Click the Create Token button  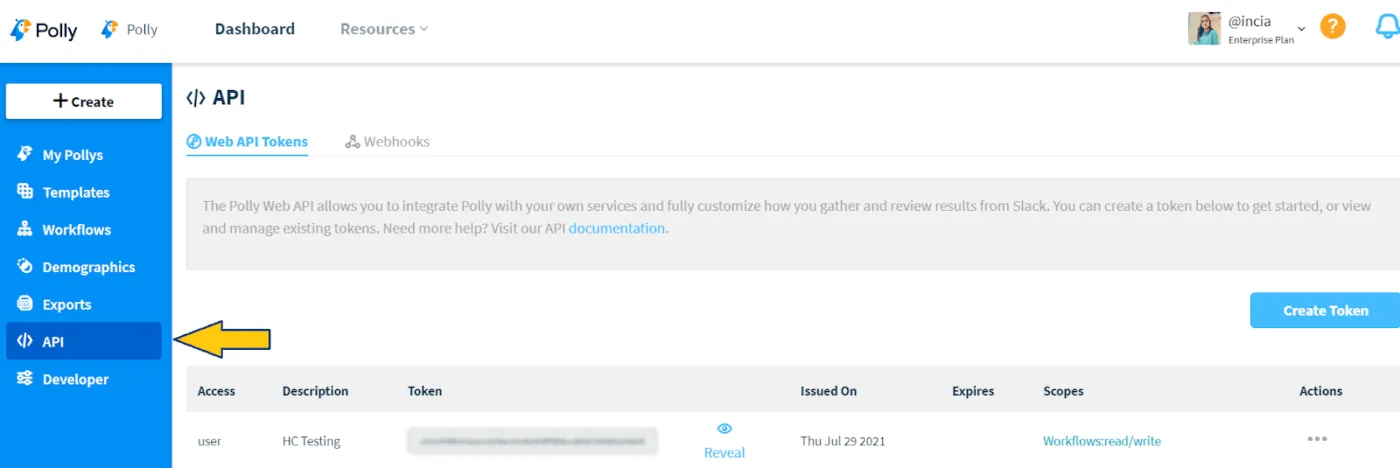1325,310
